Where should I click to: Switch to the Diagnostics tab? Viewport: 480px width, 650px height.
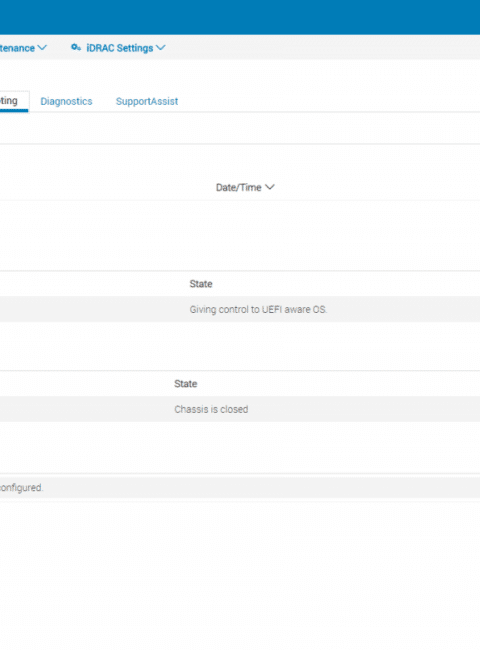[x=66, y=102]
